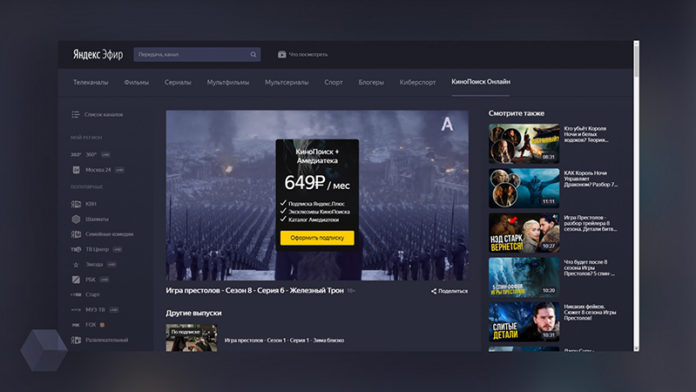Switch to the Телеканалы tab
The image size is (696, 392).
91,82
